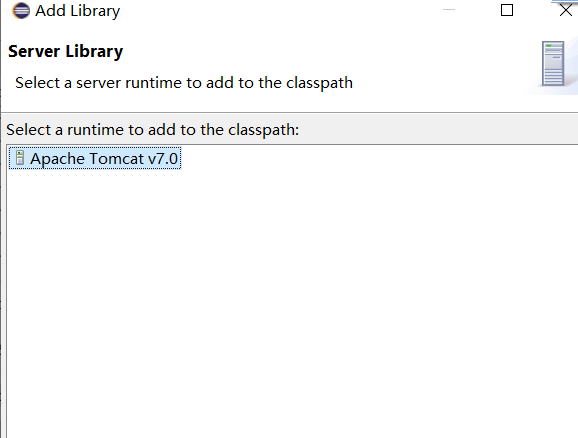Click the server tower banner image
The height and width of the screenshot is (438, 578).
553,63
